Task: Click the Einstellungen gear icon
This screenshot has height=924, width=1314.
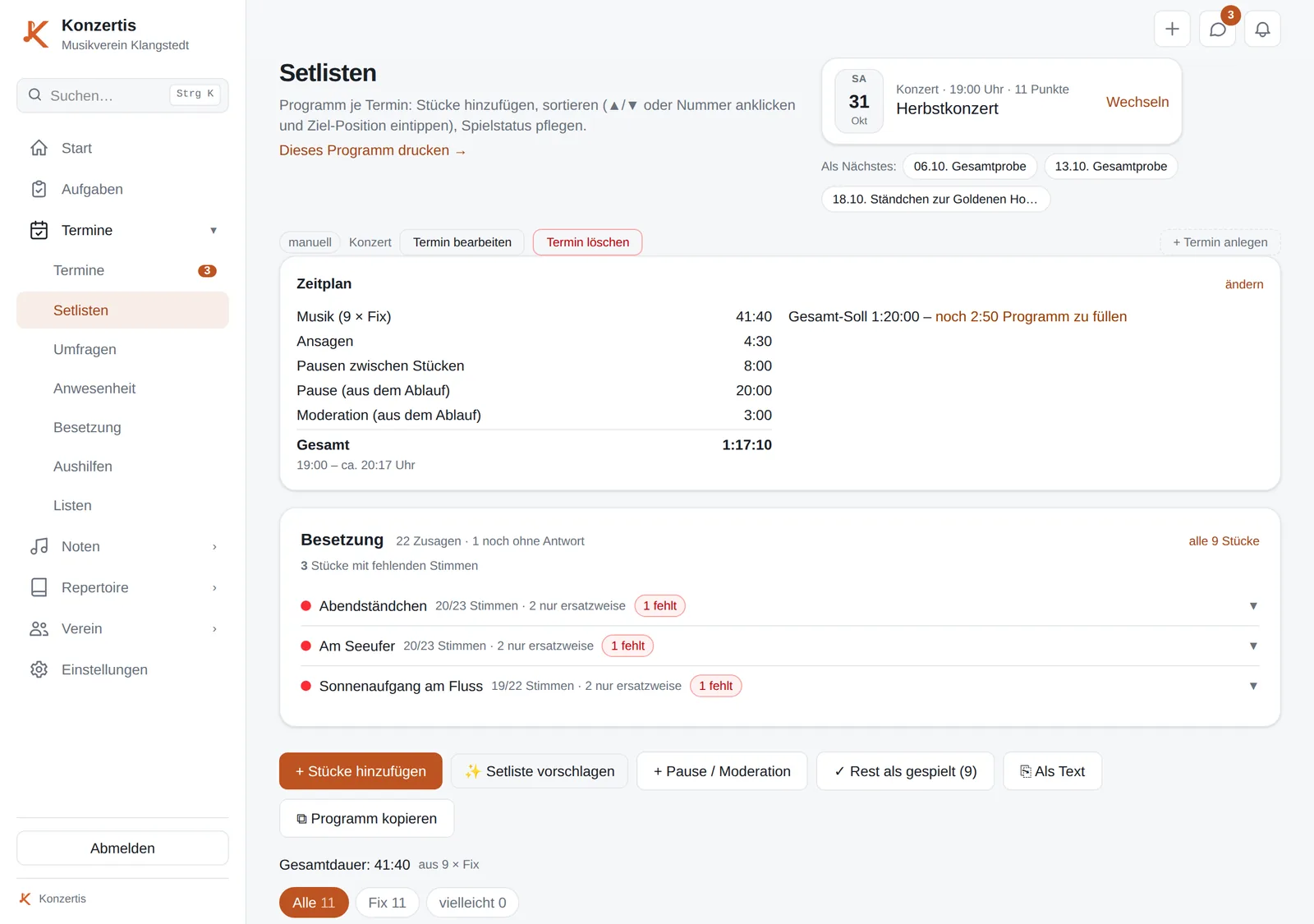Action: [x=39, y=669]
